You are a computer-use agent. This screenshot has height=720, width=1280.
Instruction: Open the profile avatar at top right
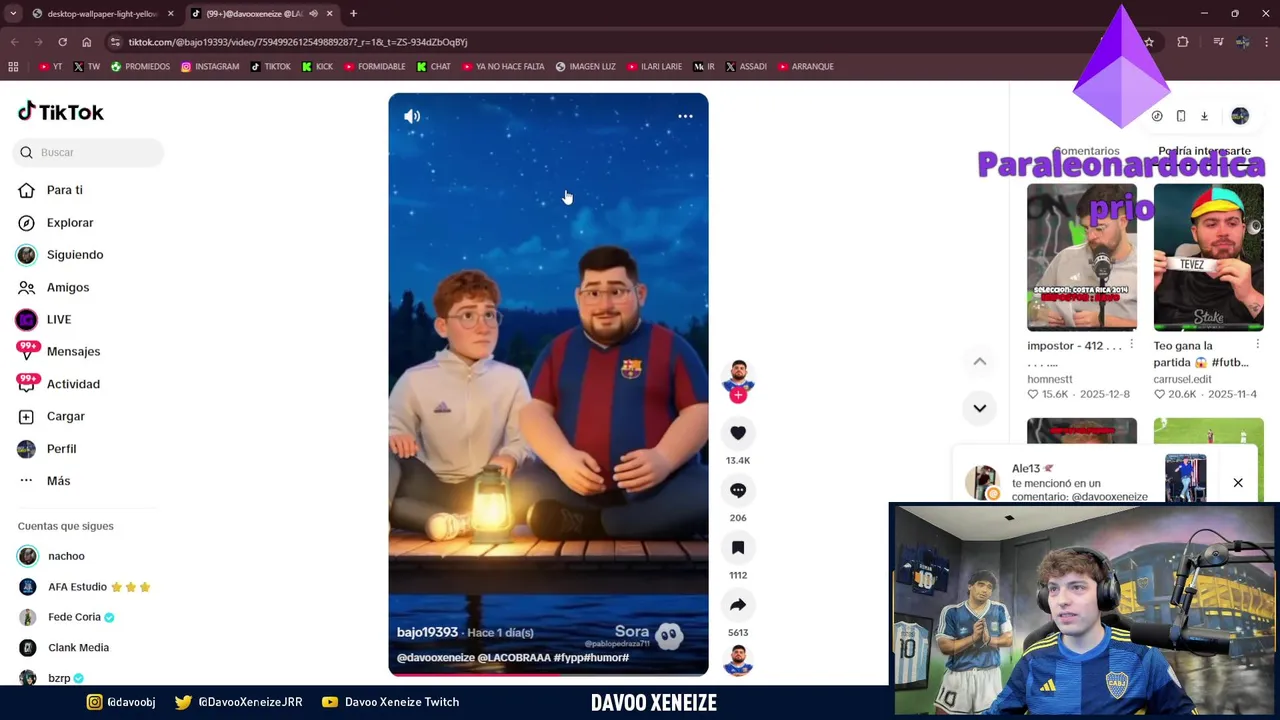[1240, 116]
